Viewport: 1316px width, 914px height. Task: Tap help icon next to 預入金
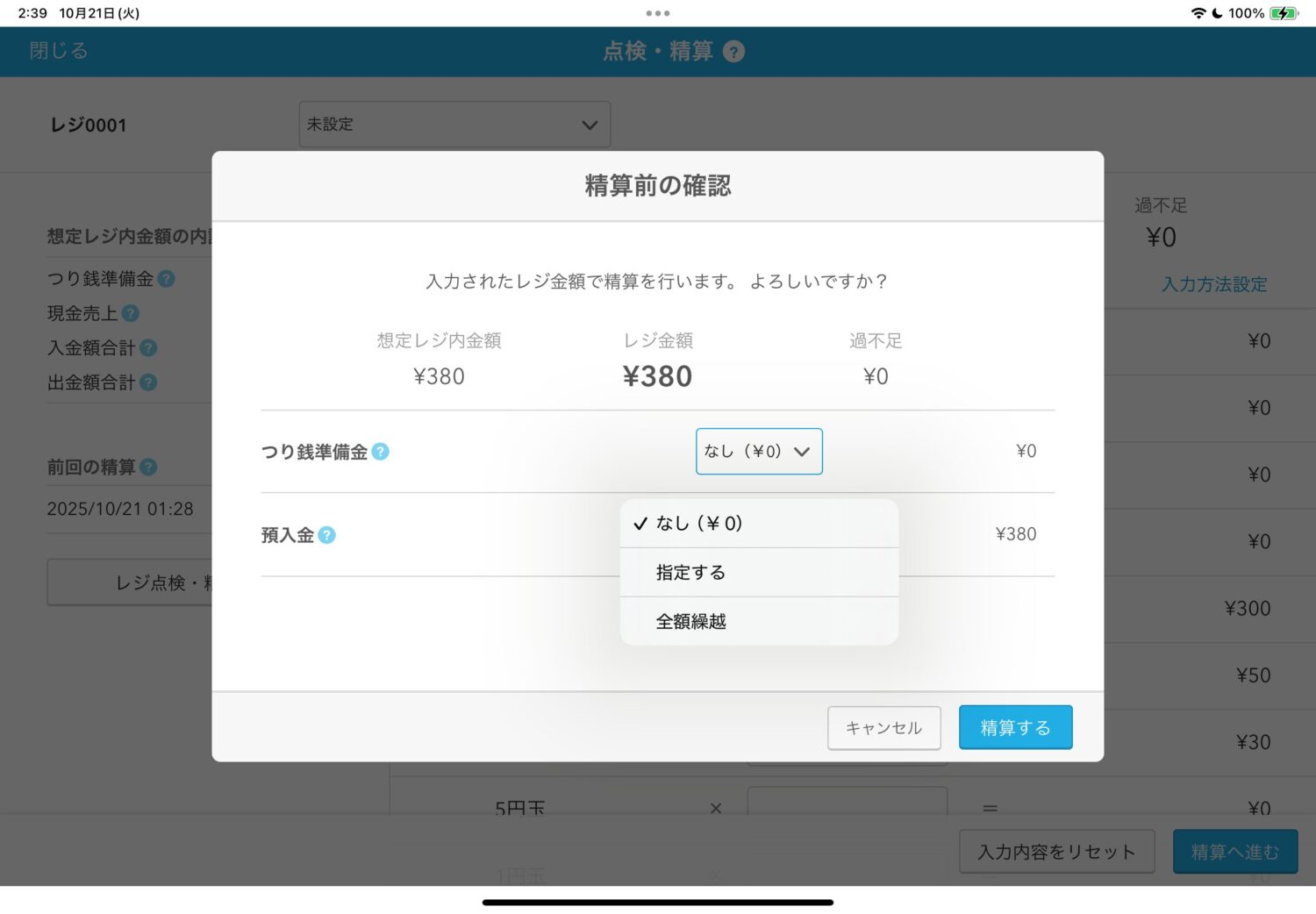coord(326,535)
